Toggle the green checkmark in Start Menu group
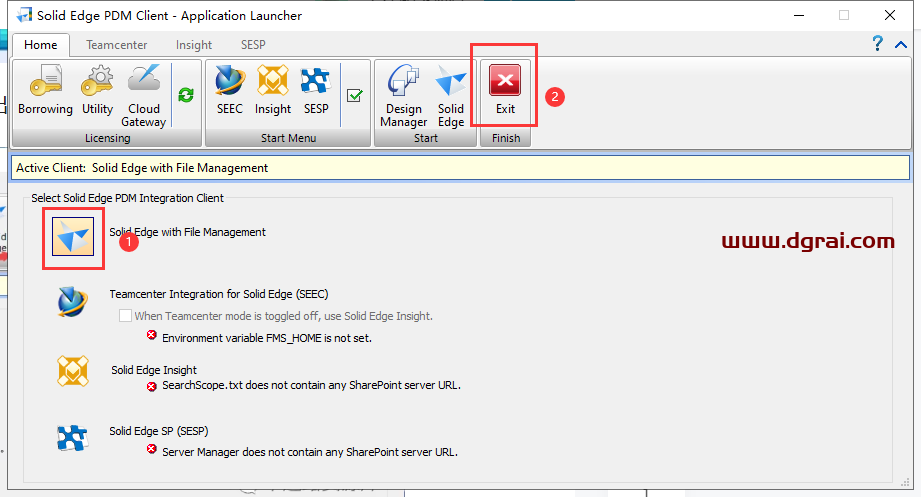This screenshot has height=497, width=921. tap(355, 95)
